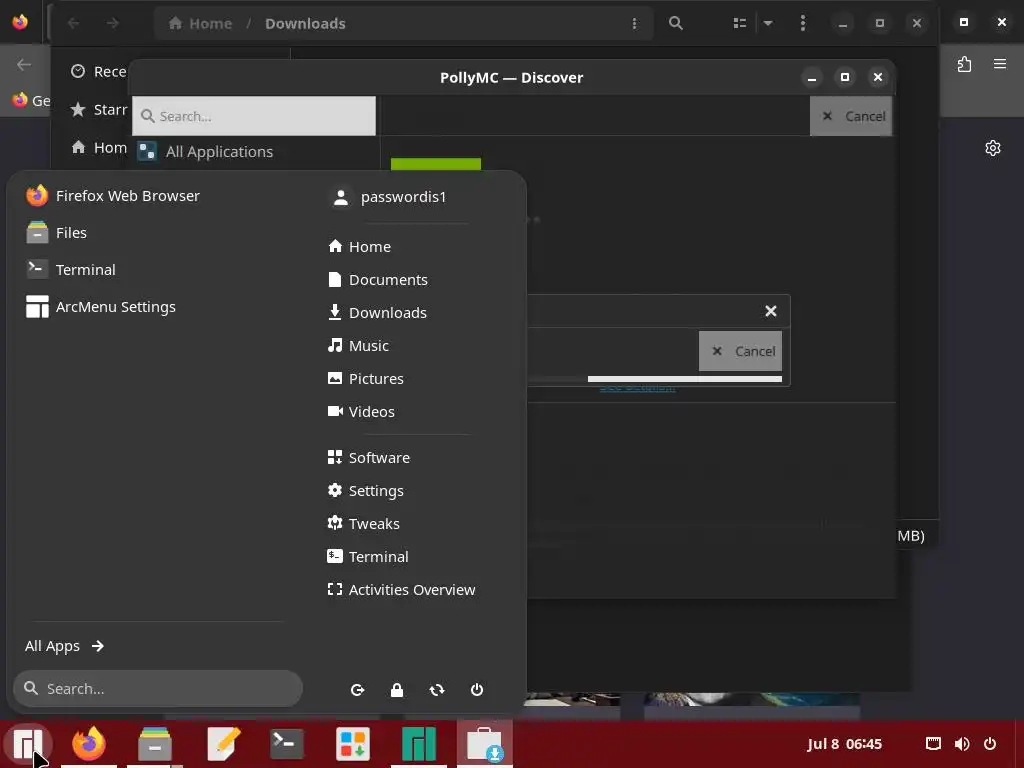Open Manjaro Hello icon on taskbar

tap(419, 743)
